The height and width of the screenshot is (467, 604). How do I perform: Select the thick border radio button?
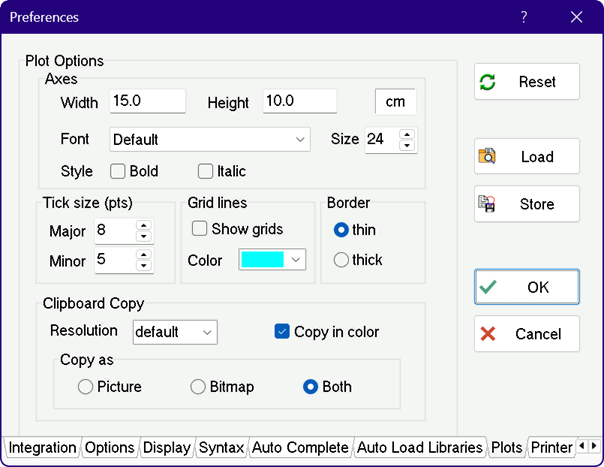click(342, 260)
